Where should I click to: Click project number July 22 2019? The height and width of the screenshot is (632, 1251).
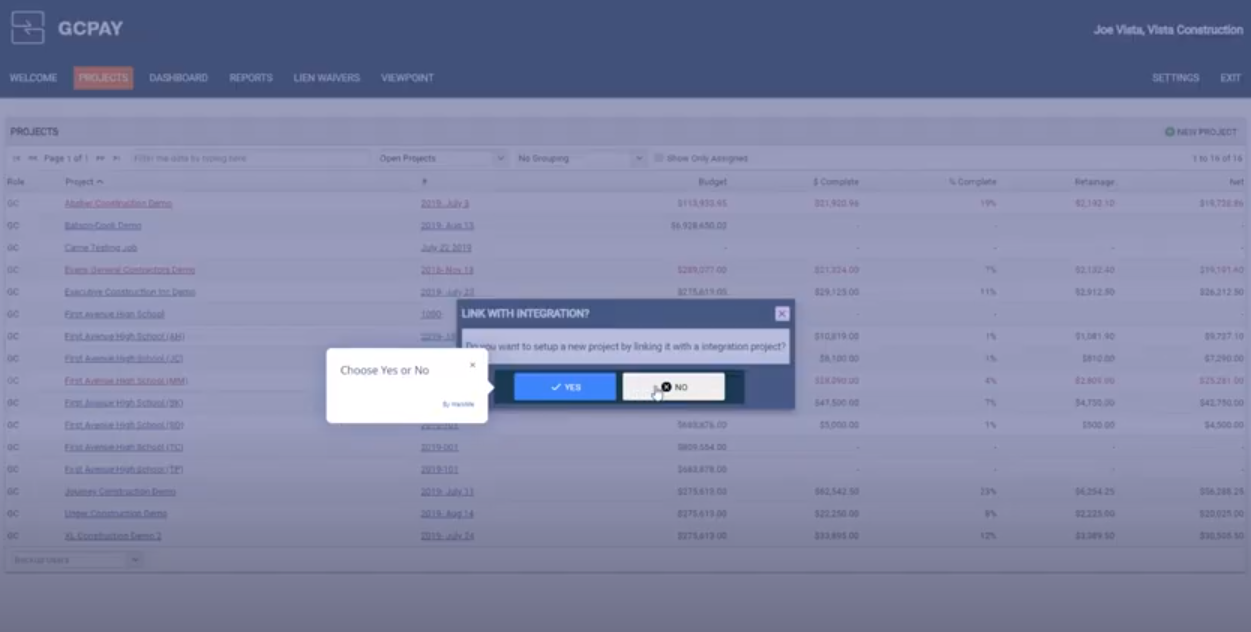[x=446, y=248]
